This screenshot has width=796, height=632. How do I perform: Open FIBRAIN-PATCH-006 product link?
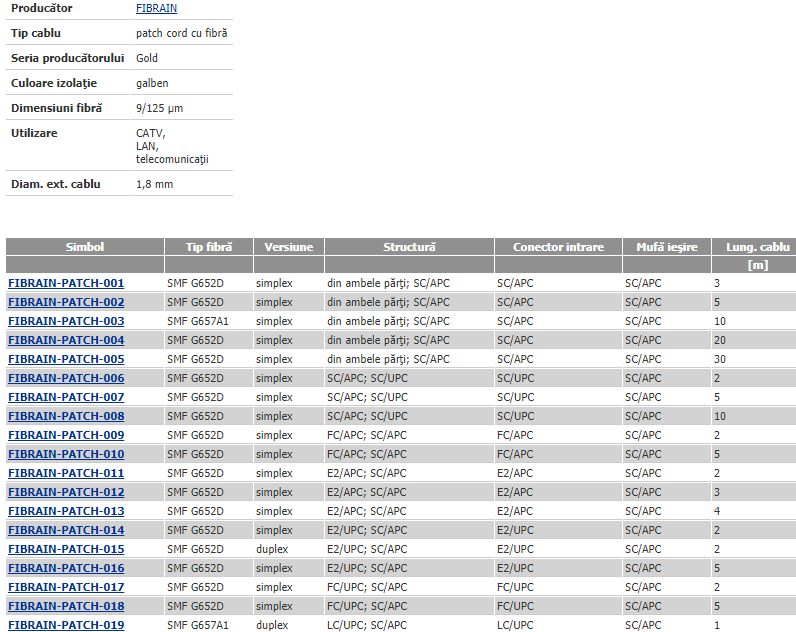pos(66,378)
